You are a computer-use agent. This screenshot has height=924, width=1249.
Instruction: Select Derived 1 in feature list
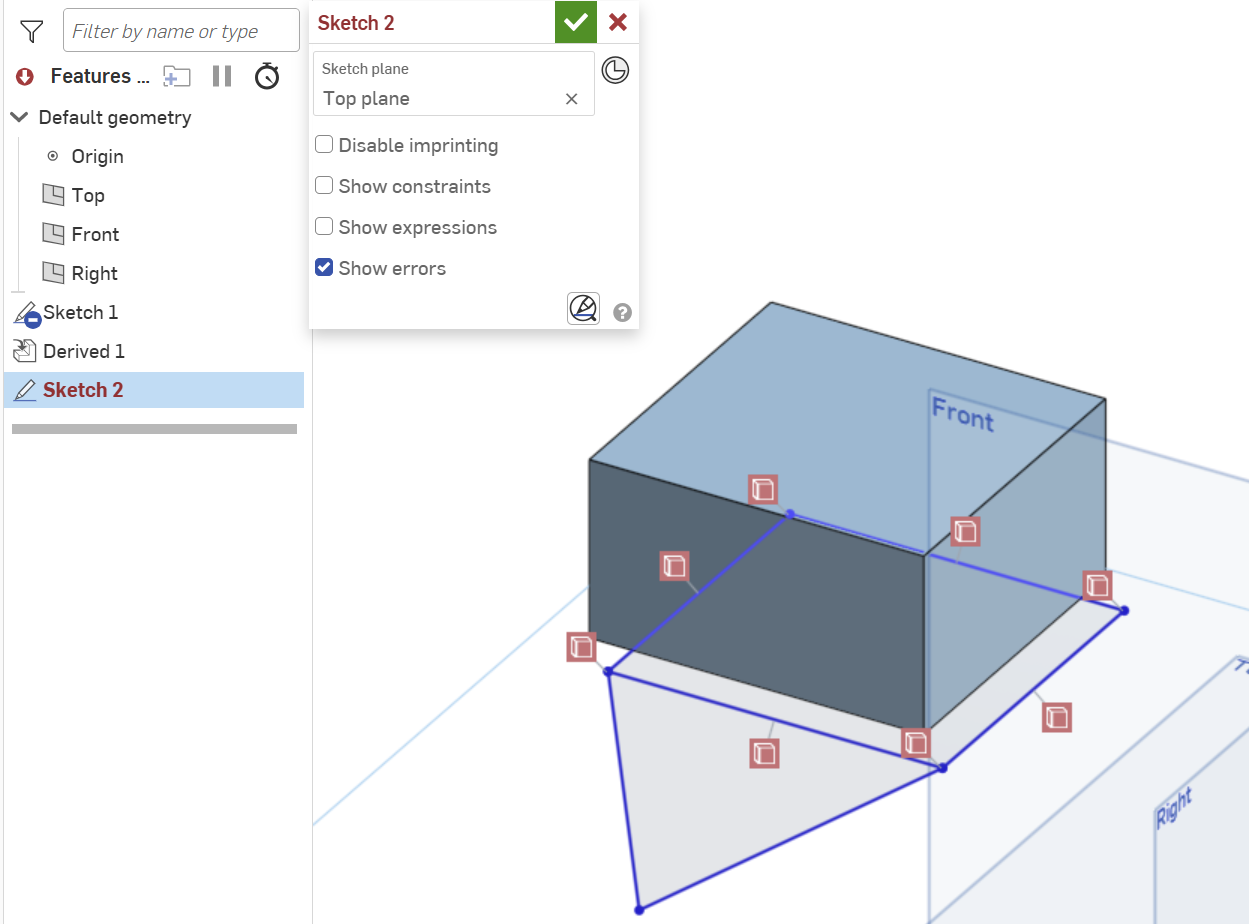click(83, 351)
